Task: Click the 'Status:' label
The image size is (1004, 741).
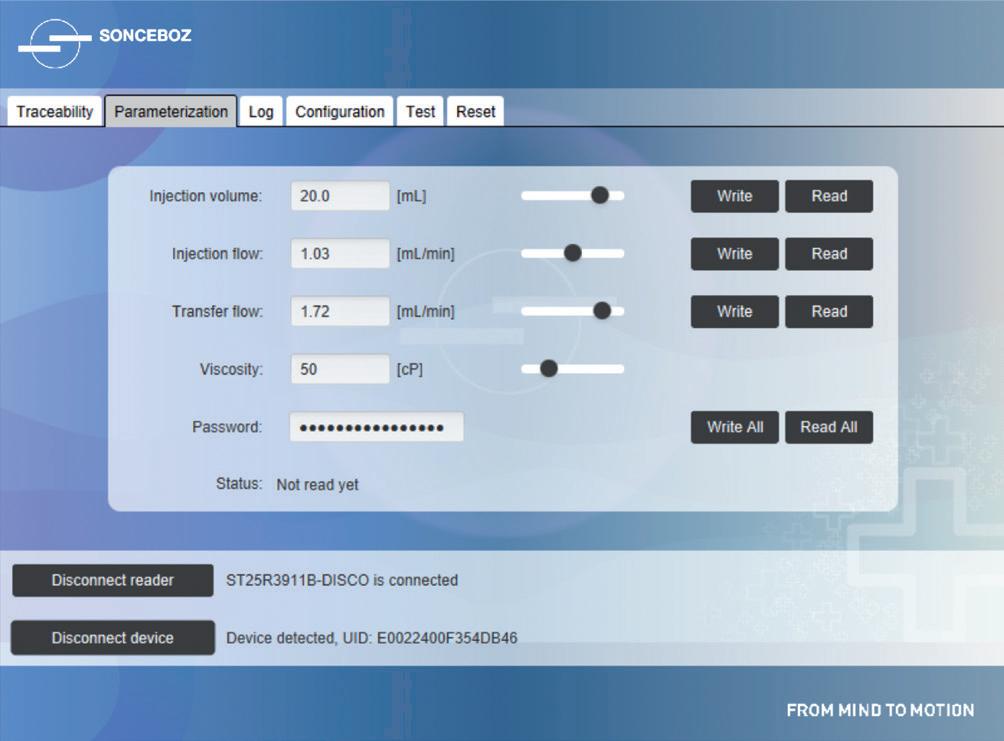Action: point(239,484)
